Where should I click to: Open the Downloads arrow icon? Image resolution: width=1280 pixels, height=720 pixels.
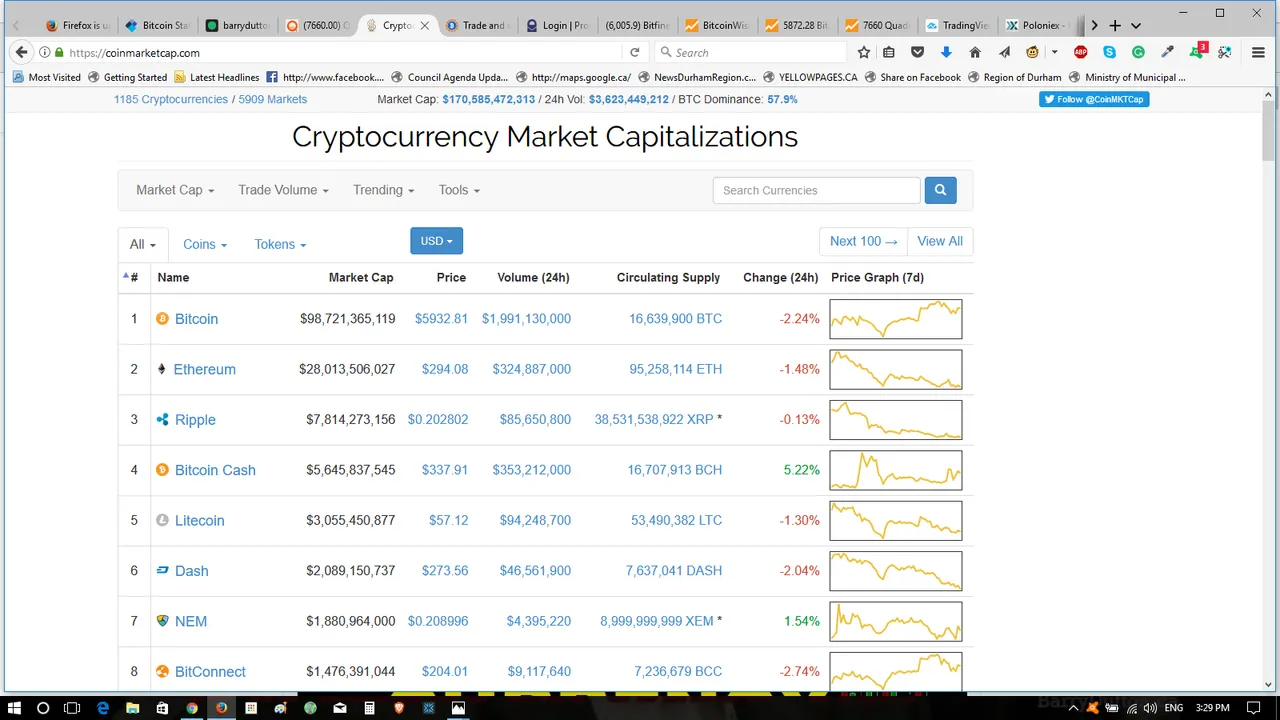[x=946, y=52]
